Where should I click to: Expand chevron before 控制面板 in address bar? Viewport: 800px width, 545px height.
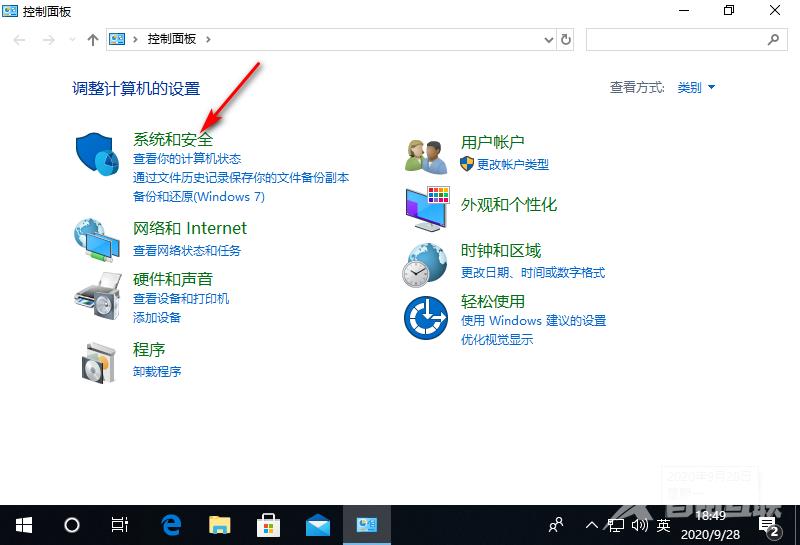[x=135, y=39]
